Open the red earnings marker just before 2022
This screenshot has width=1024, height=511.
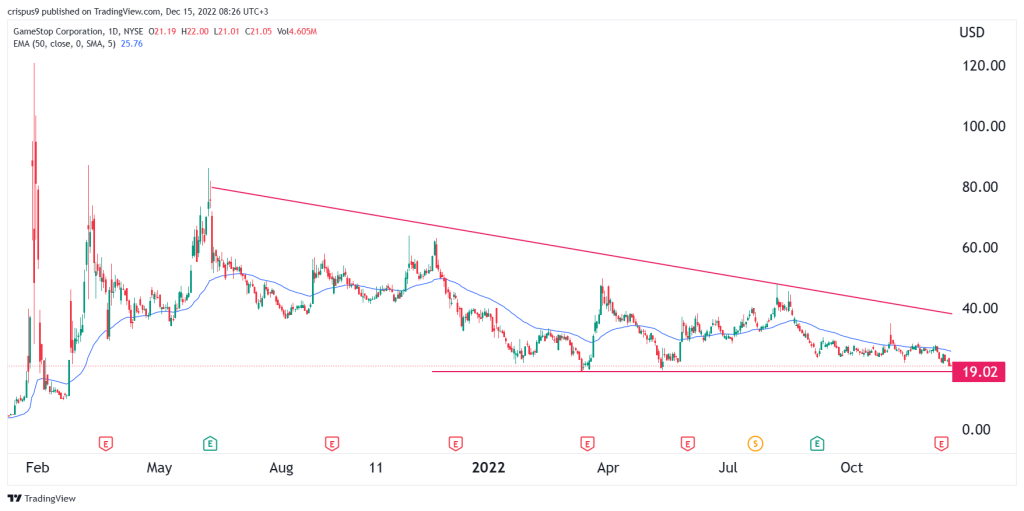(454, 444)
